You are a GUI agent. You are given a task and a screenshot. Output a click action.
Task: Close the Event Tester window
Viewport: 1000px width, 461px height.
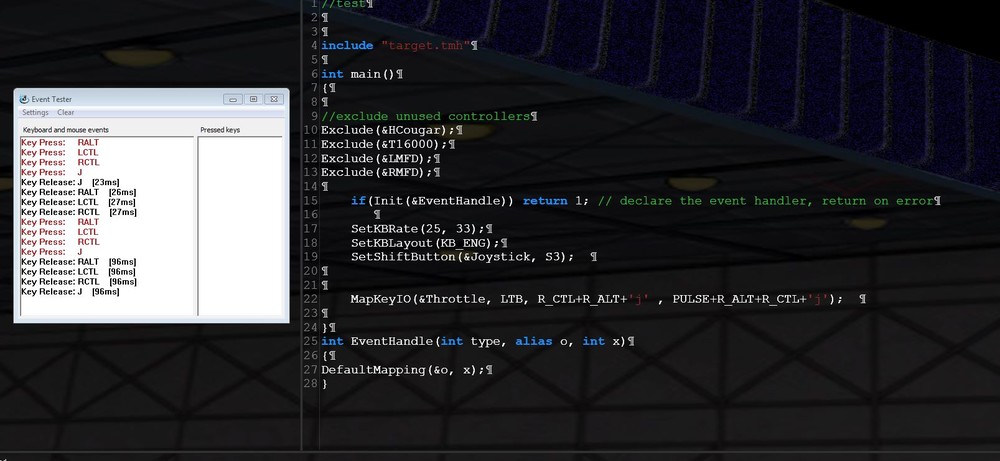tap(274, 99)
